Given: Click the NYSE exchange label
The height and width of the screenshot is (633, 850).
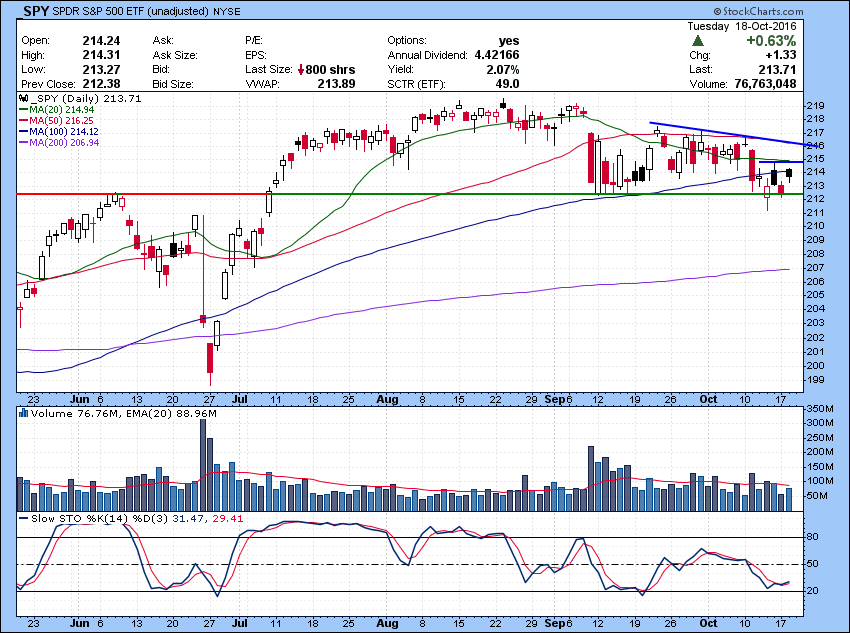Looking at the screenshot, I should click(x=226, y=11).
